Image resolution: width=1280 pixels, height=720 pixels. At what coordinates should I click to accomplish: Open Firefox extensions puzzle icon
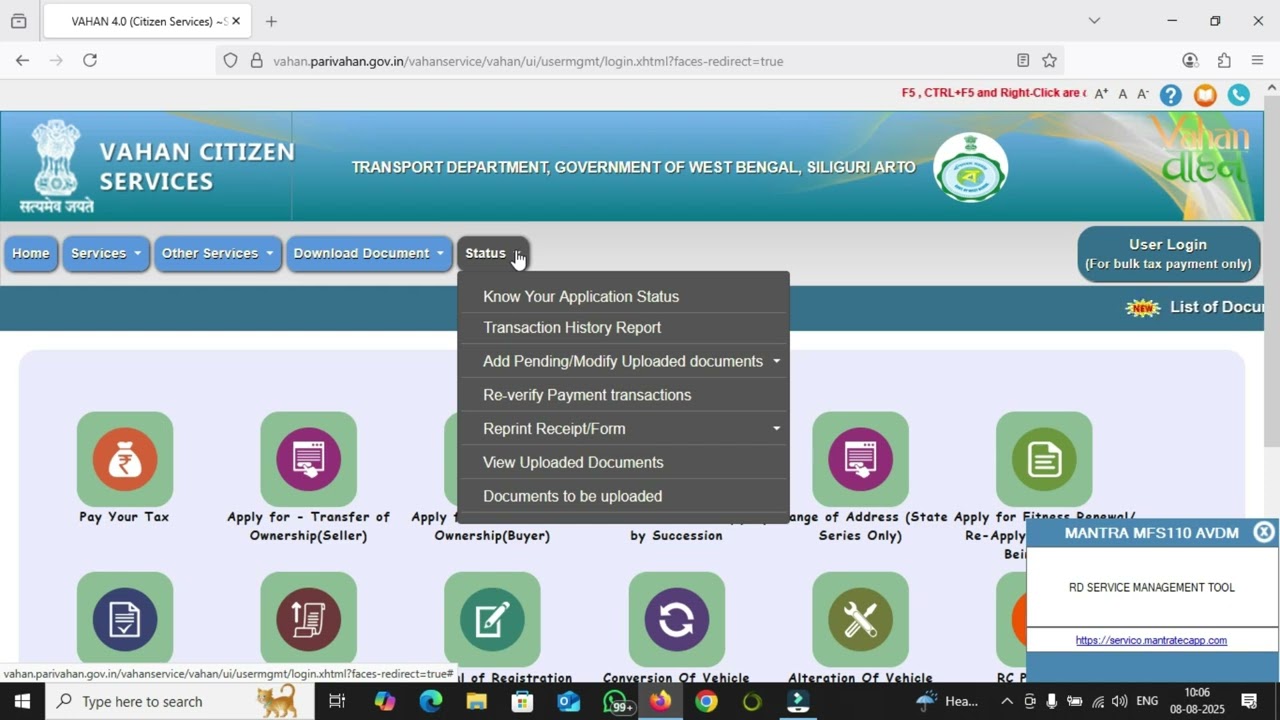1224,61
